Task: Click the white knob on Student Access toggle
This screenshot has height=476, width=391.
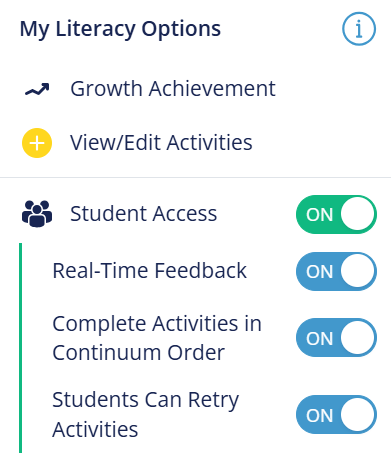Action: click(x=357, y=214)
